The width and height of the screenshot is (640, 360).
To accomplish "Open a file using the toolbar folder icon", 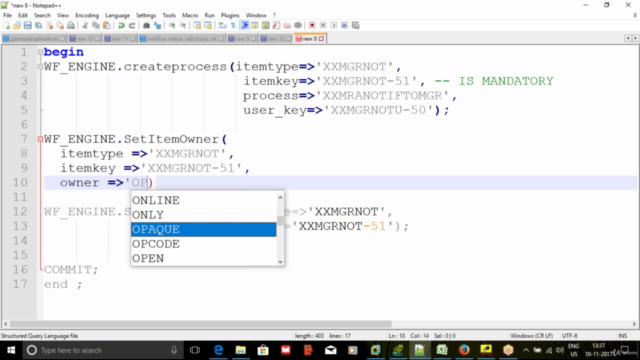I will (x=17, y=25).
